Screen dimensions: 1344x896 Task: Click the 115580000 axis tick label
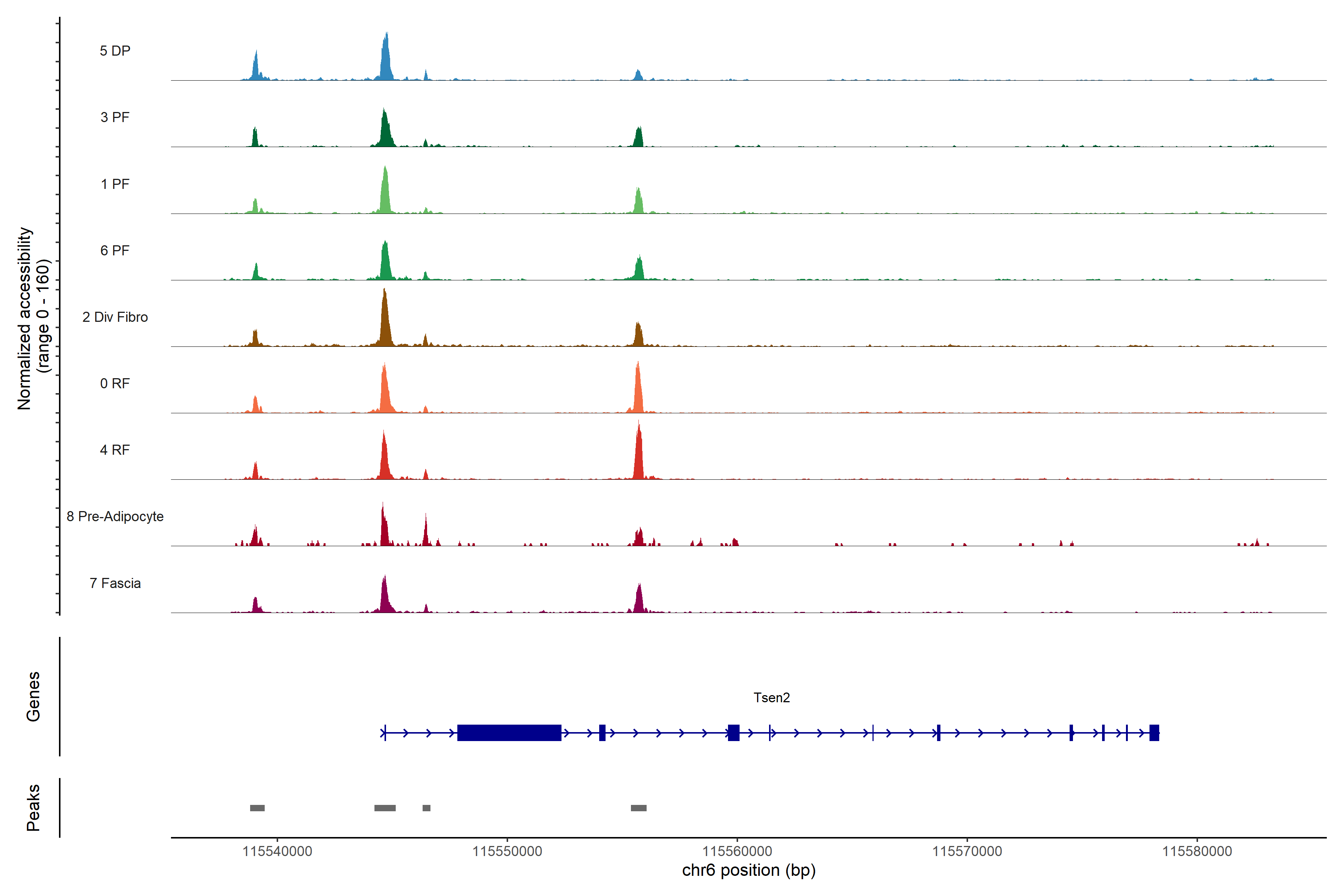pyautogui.click(x=1197, y=851)
